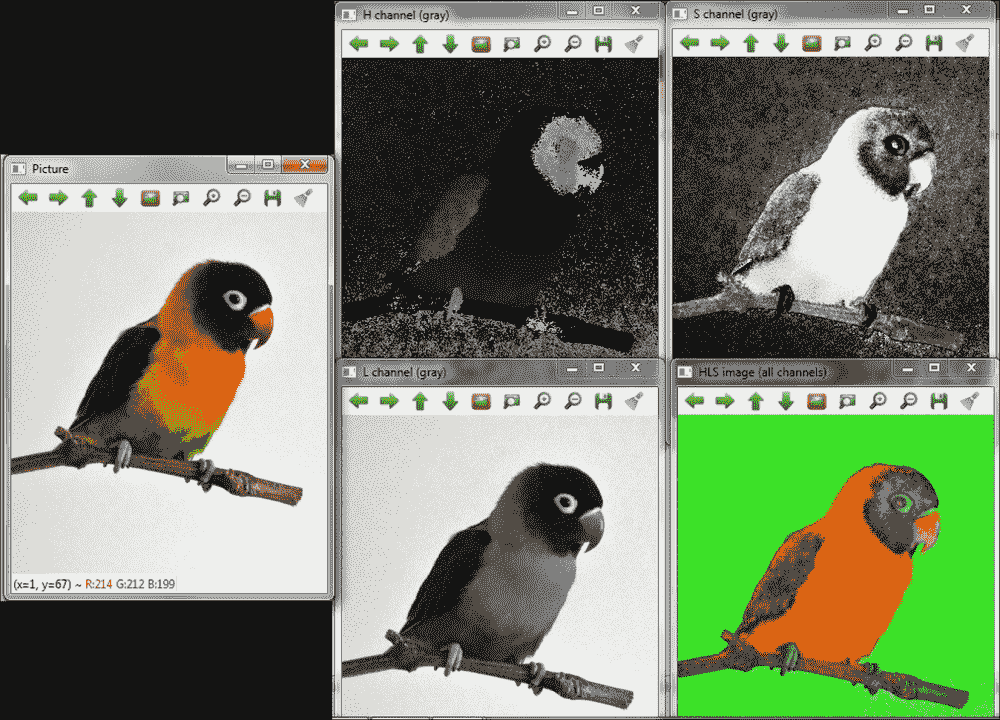Save the S channel image via floppy icon
Viewport: 1000px width, 720px height.
[934, 44]
